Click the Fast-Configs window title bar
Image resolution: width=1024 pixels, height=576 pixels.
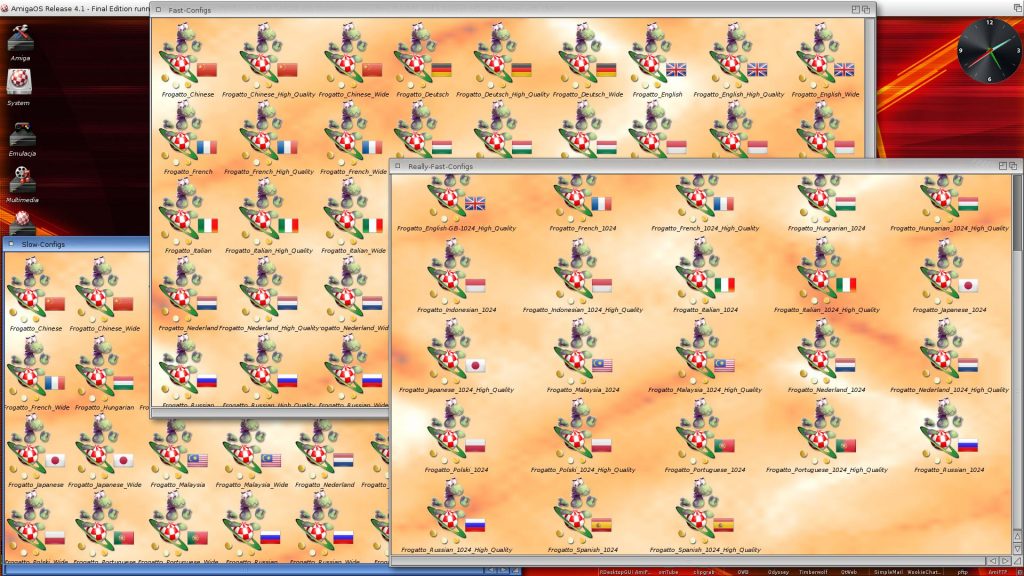(513, 10)
